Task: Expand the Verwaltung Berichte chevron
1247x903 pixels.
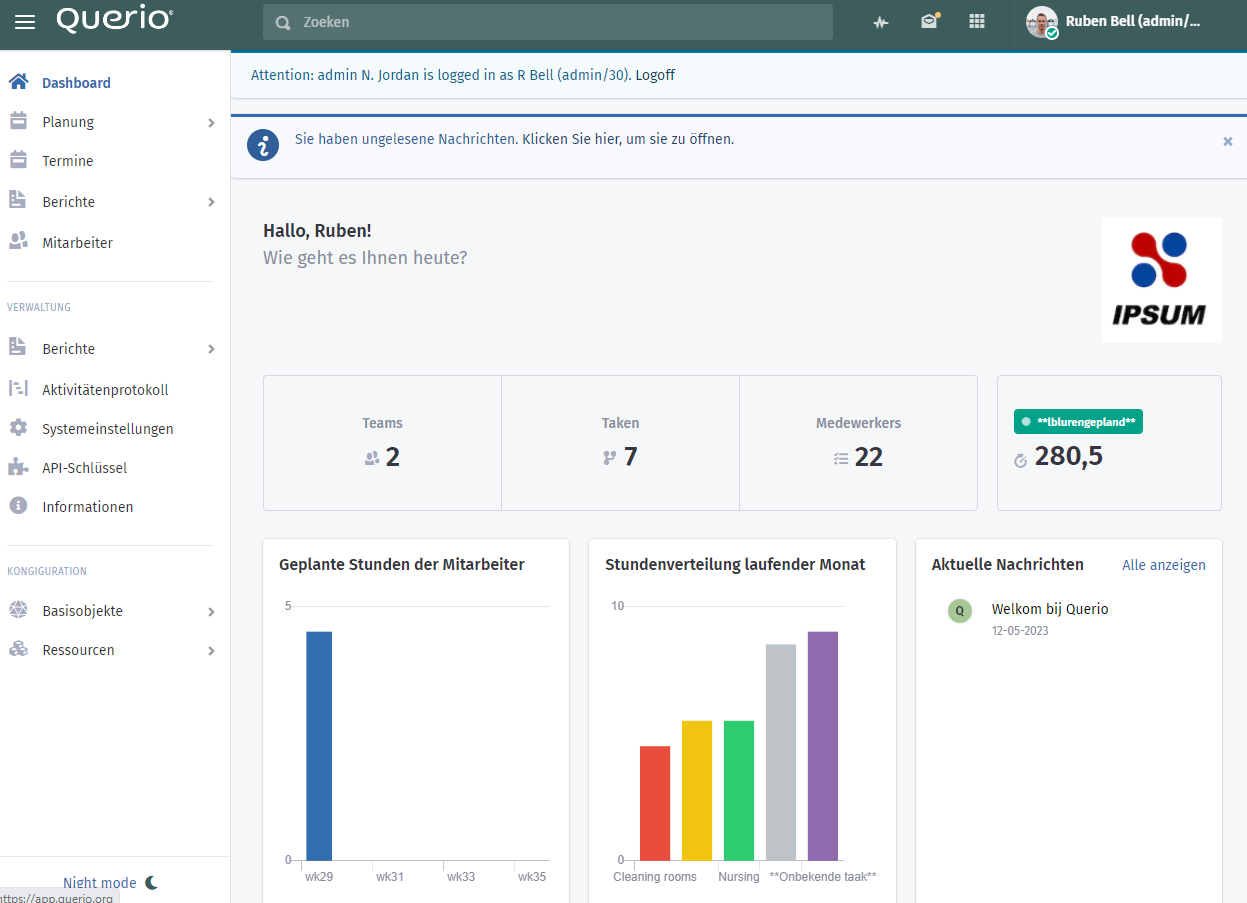Action: [x=211, y=349]
